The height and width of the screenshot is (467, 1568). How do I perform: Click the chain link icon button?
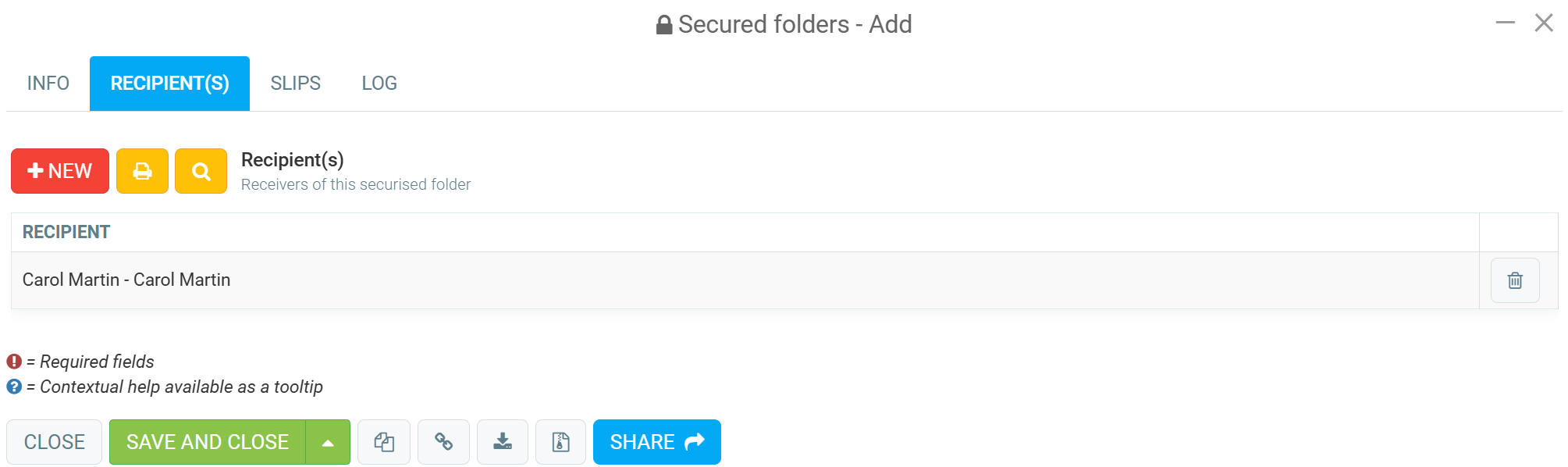[443, 442]
